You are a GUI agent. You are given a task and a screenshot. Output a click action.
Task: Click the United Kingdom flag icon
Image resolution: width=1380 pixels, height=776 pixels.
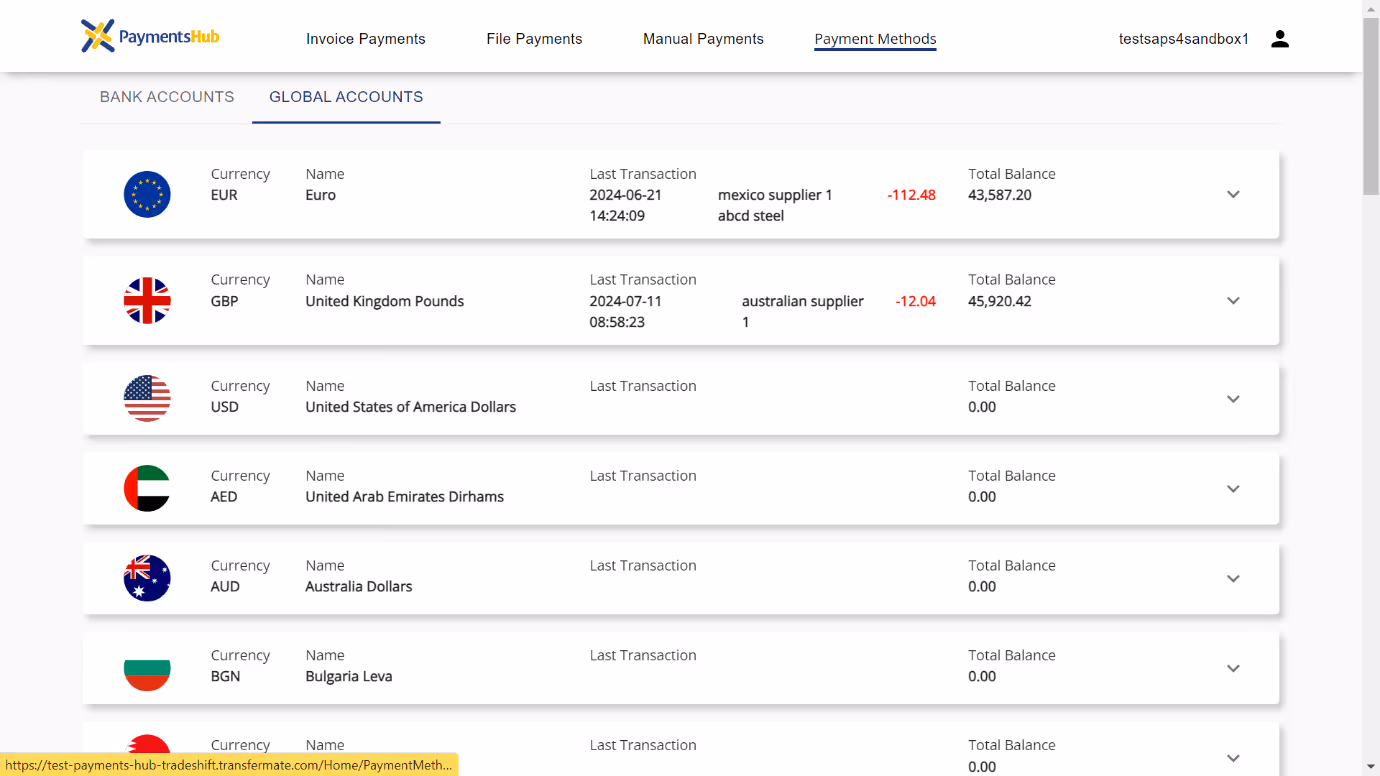click(x=147, y=300)
